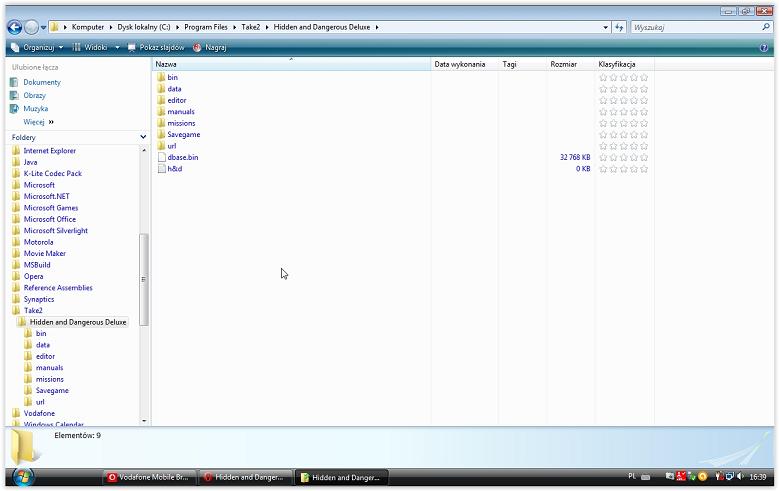Open the bin folder in file list
This screenshot has width=779, height=491.
tap(172, 77)
